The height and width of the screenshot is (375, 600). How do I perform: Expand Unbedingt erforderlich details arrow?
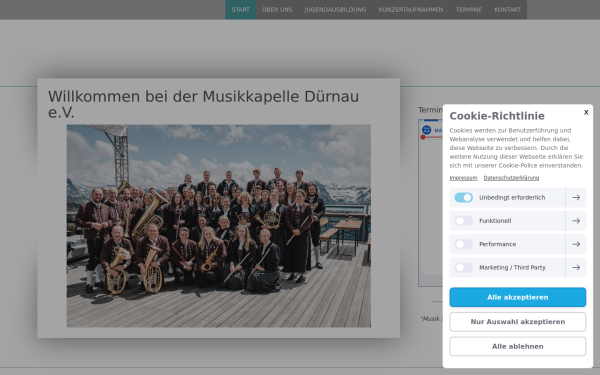[576, 197]
